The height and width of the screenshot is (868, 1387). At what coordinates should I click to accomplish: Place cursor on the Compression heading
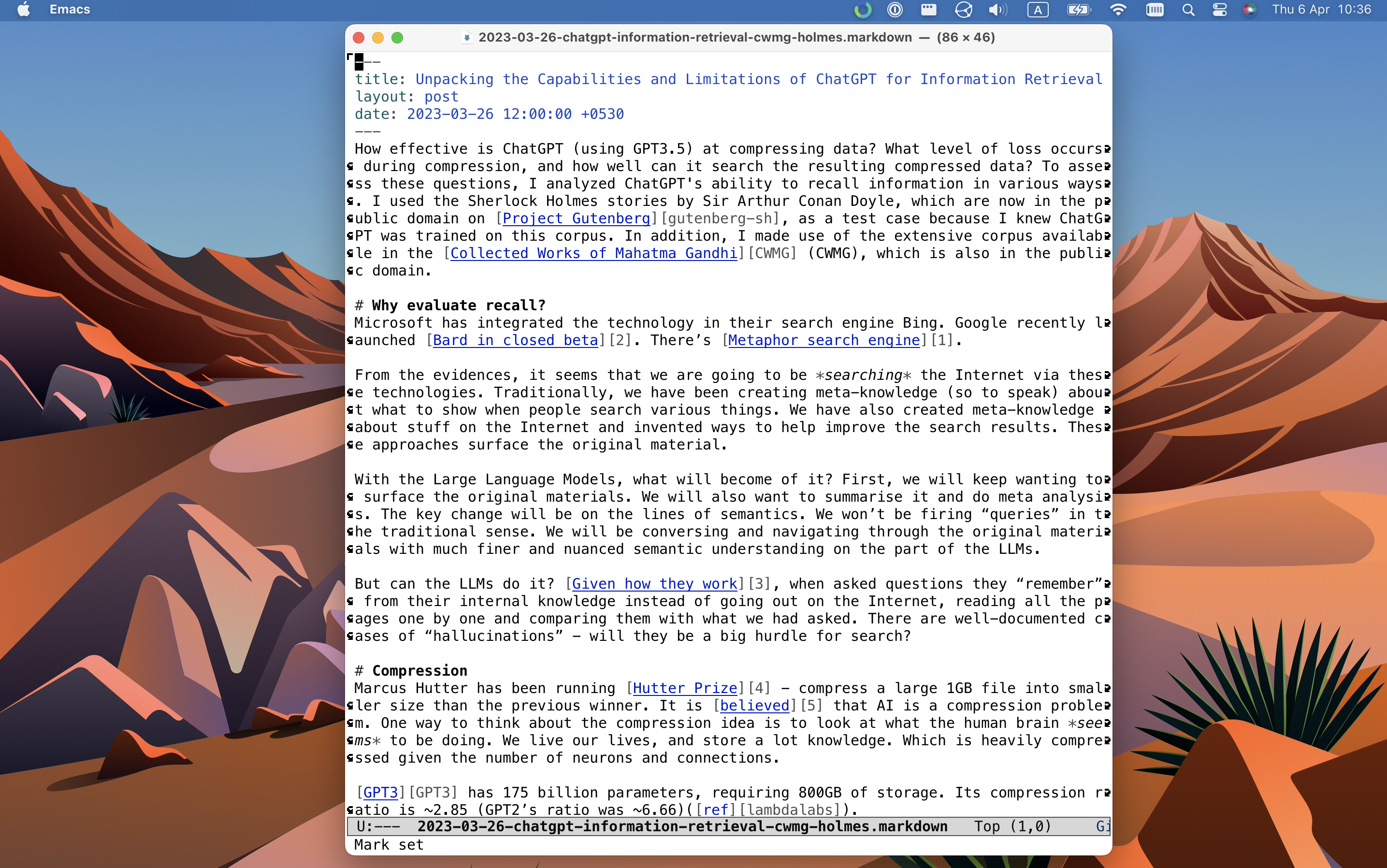[x=419, y=671]
